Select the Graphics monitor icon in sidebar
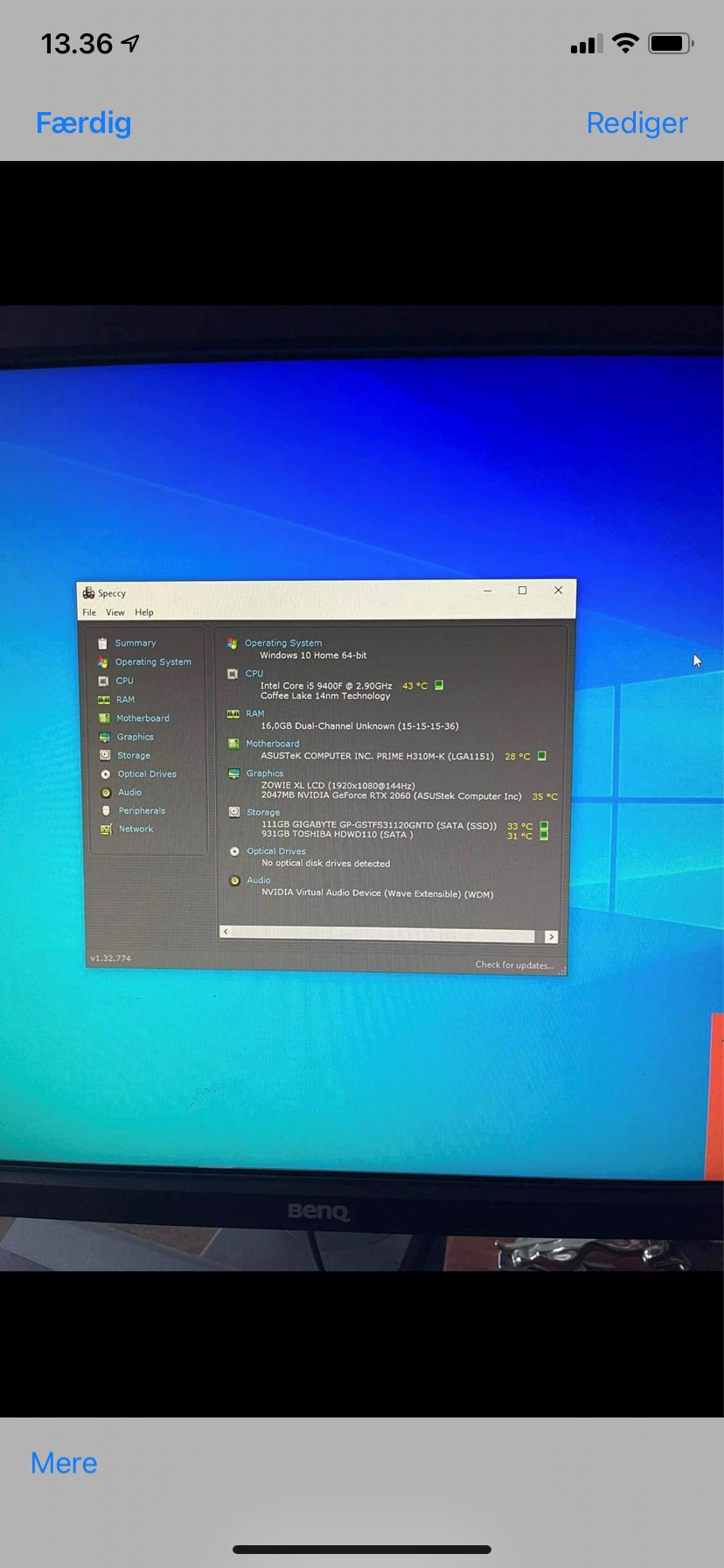724x1568 pixels. pos(104,737)
